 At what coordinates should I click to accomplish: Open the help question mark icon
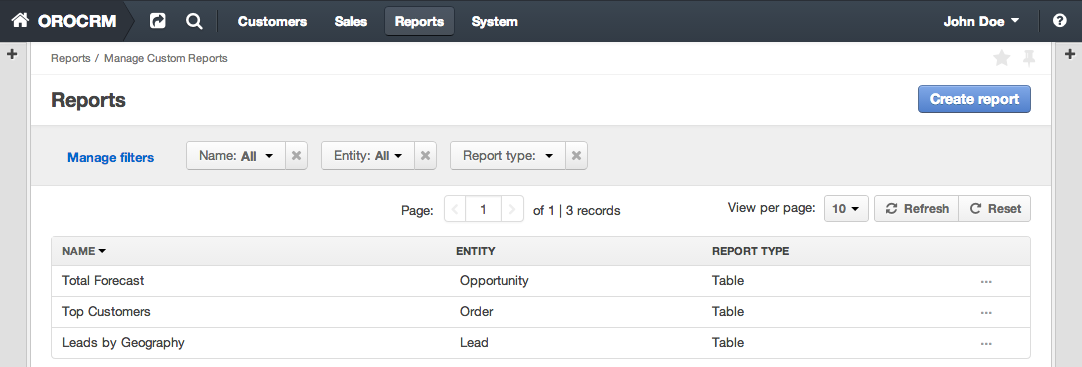(1060, 21)
